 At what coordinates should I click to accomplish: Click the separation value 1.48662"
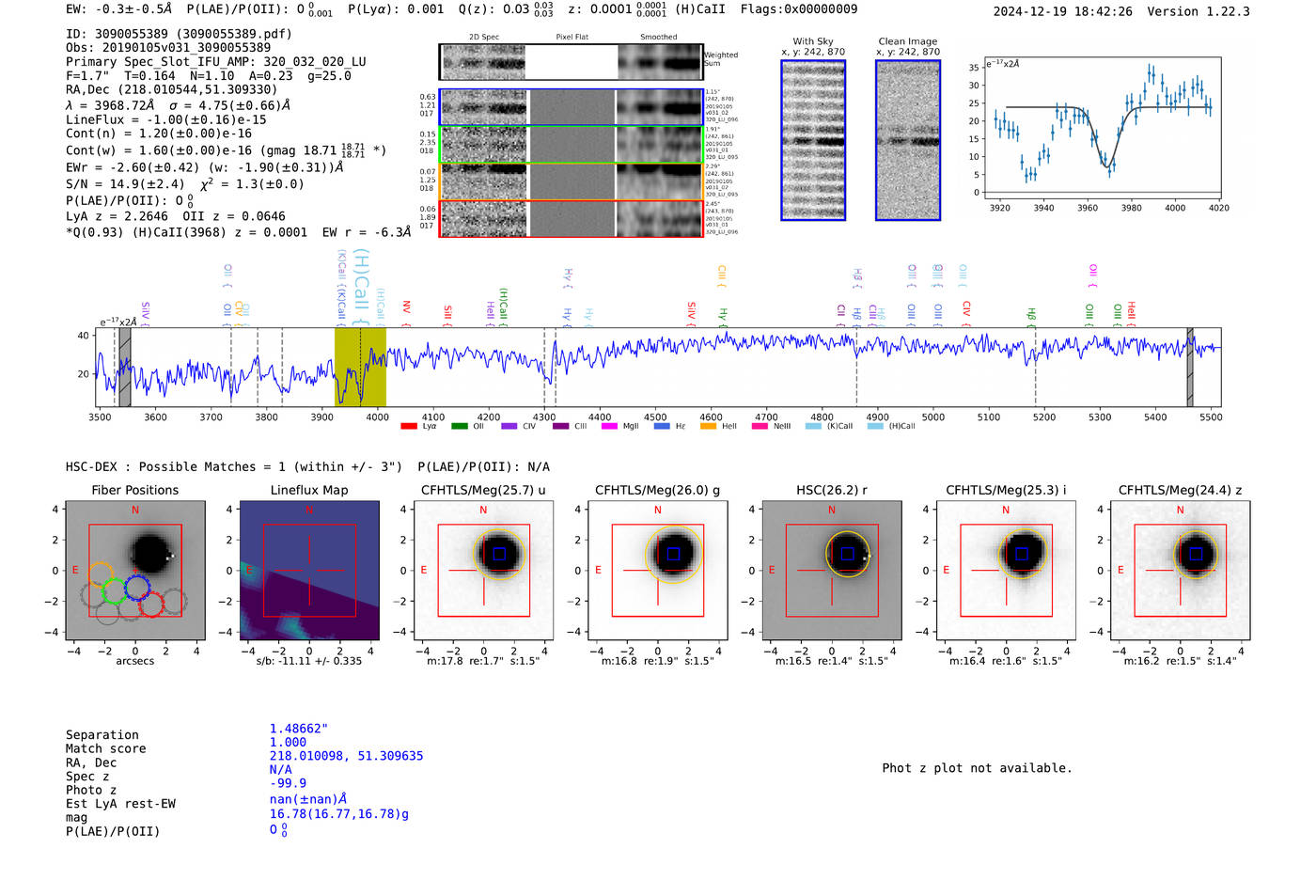[299, 729]
